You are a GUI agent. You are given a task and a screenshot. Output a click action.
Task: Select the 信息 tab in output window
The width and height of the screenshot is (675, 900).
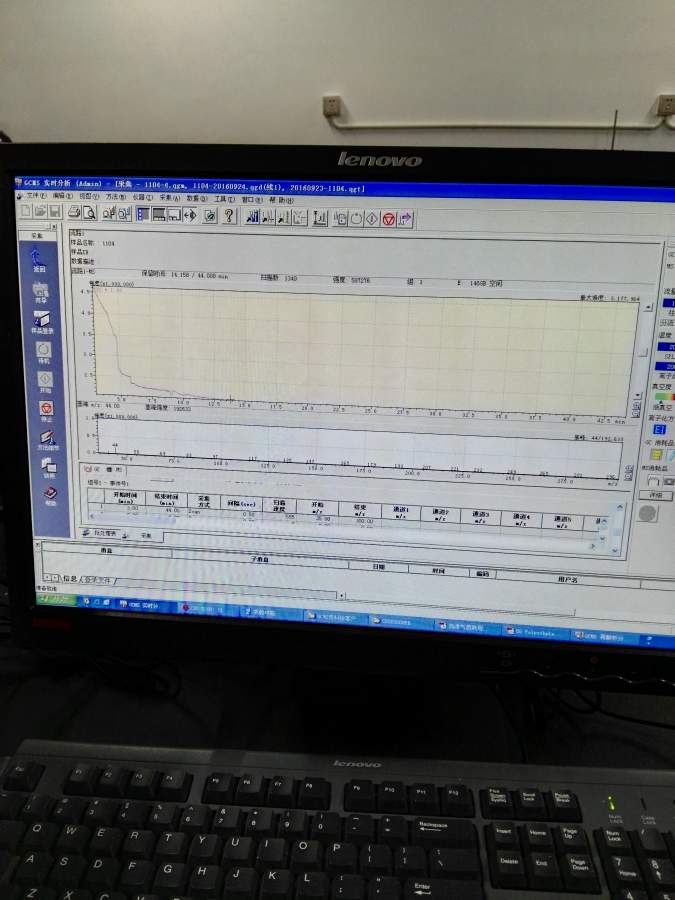click(69, 579)
